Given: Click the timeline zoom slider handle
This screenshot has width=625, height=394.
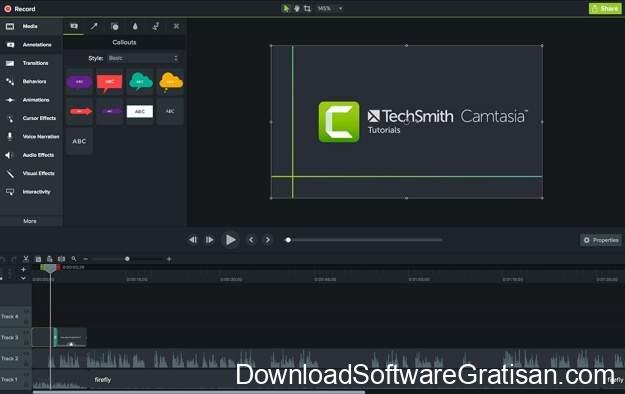Looking at the screenshot, I should tap(127, 259).
